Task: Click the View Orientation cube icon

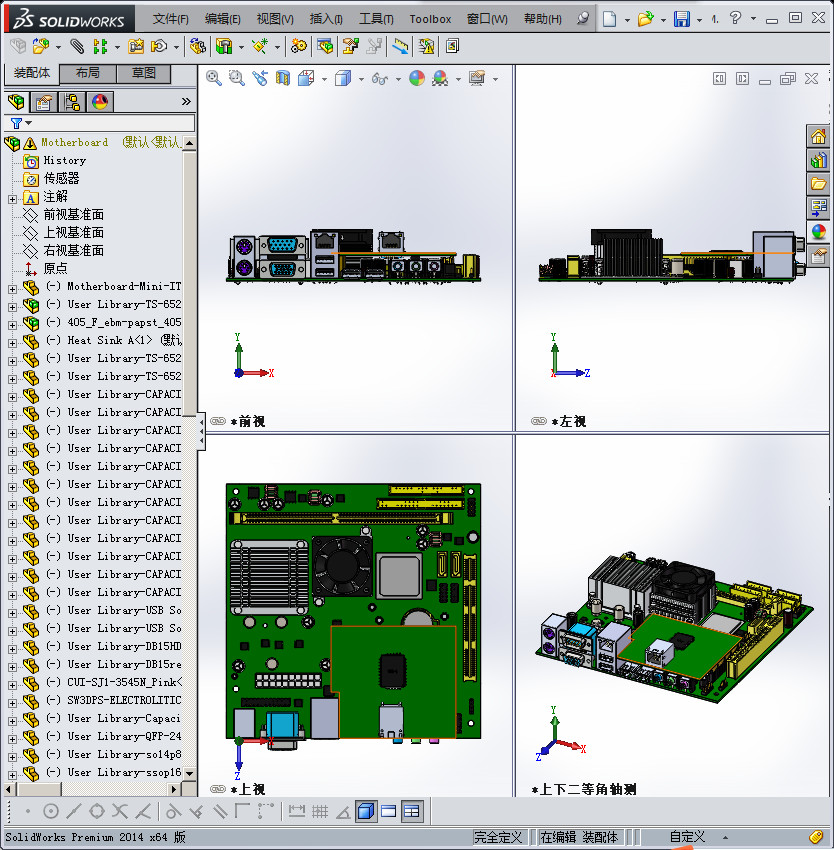Action: tap(306, 79)
